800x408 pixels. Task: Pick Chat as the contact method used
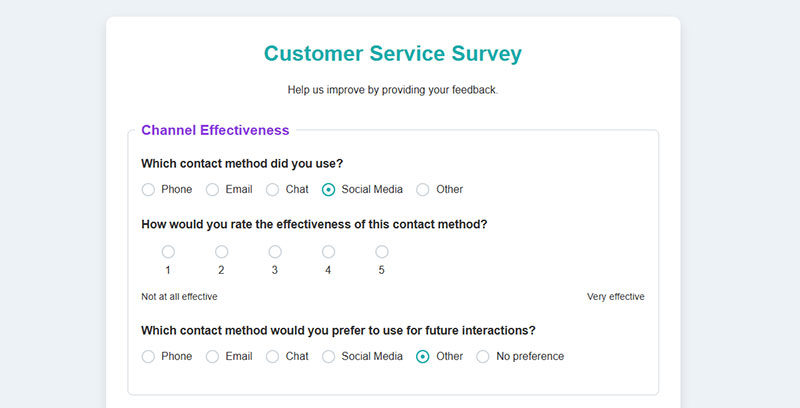tap(272, 189)
